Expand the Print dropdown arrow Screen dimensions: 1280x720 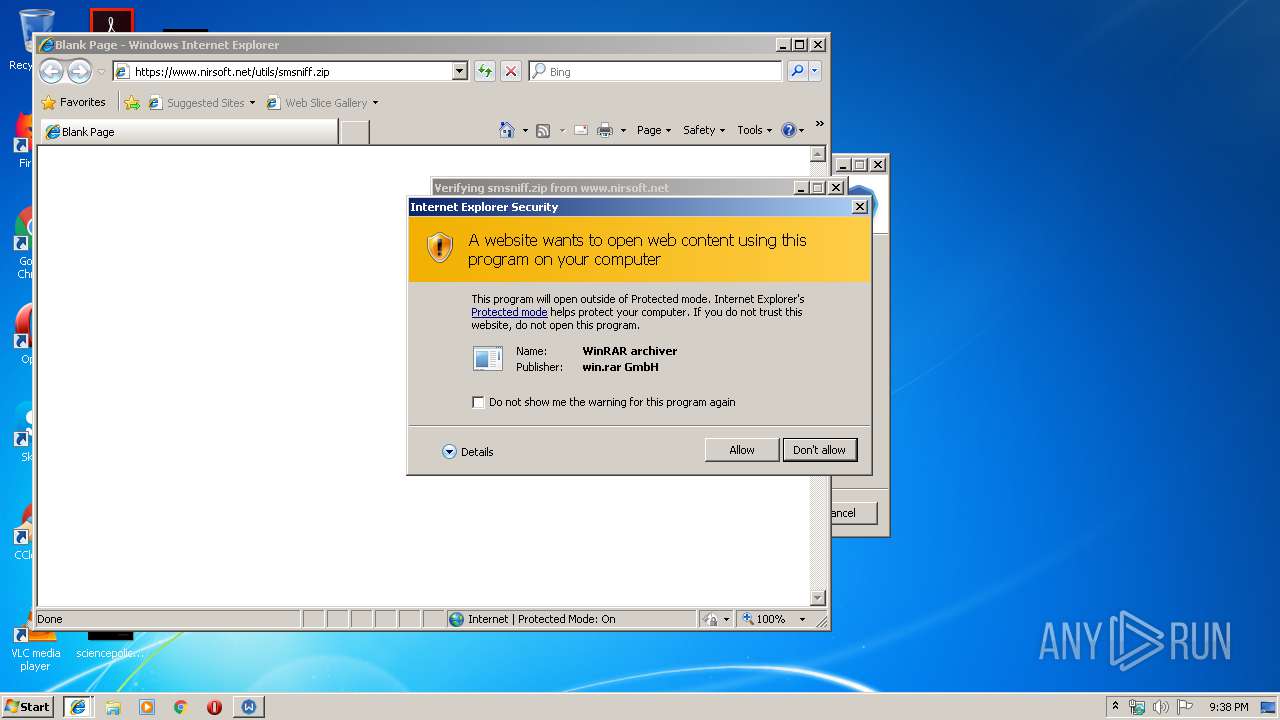pyautogui.click(x=623, y=131)
